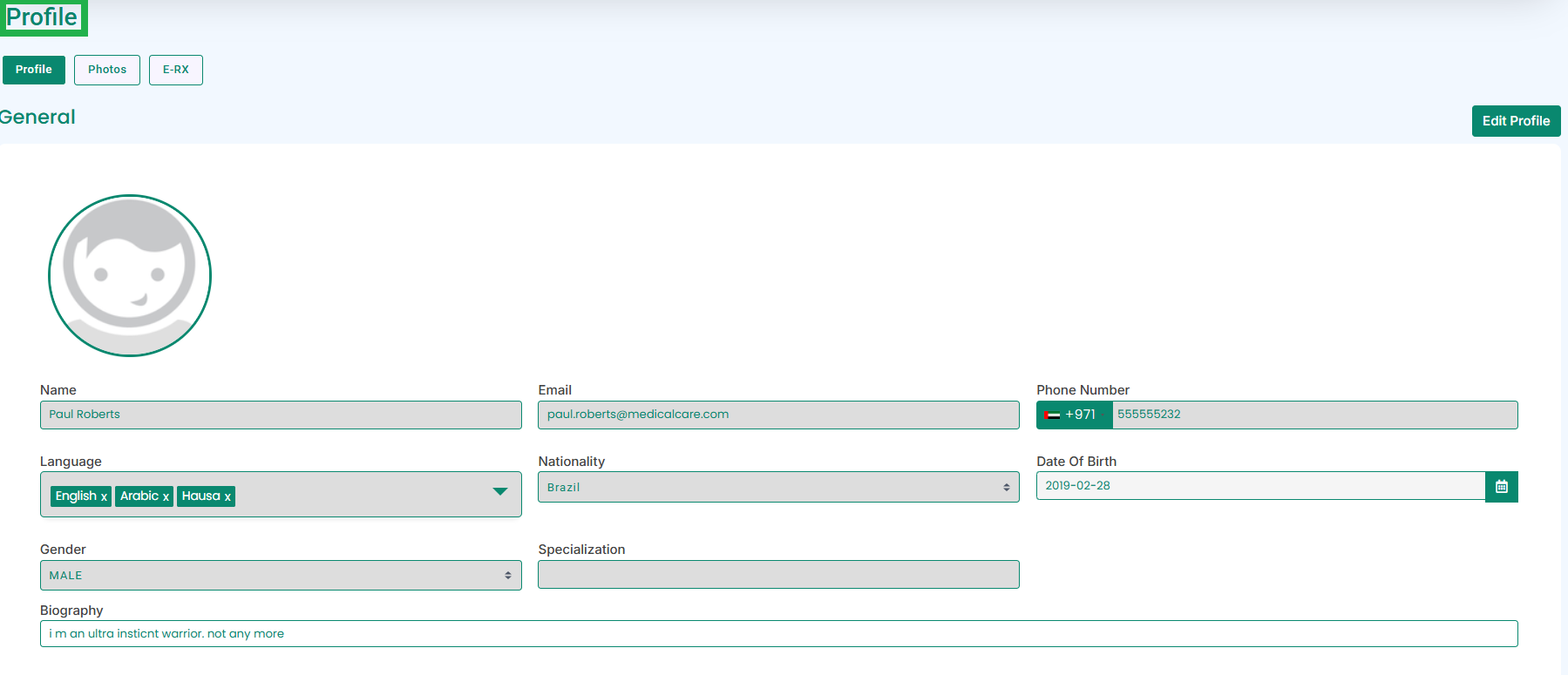Click the Biography text field
The height and width of the screenshot is (675, 1568).
778,633
